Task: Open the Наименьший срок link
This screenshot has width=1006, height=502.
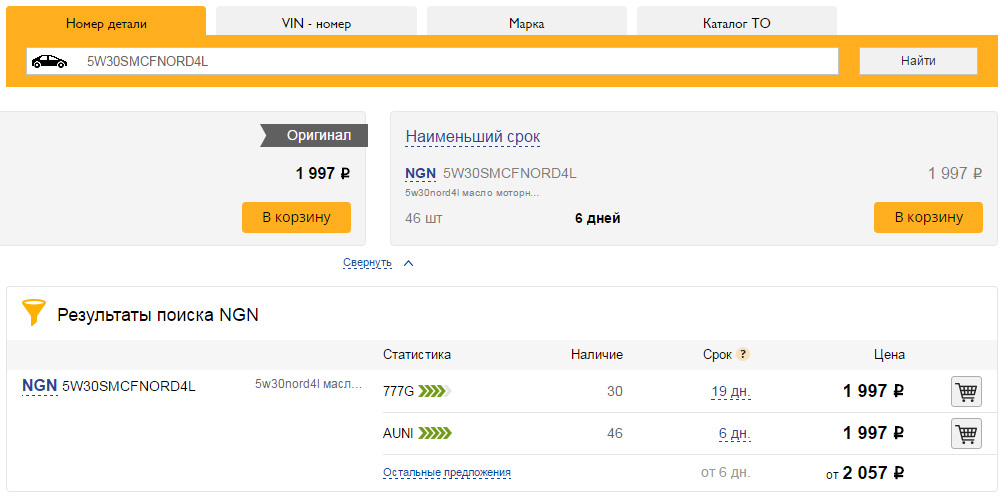Action: tap(473, 137)
